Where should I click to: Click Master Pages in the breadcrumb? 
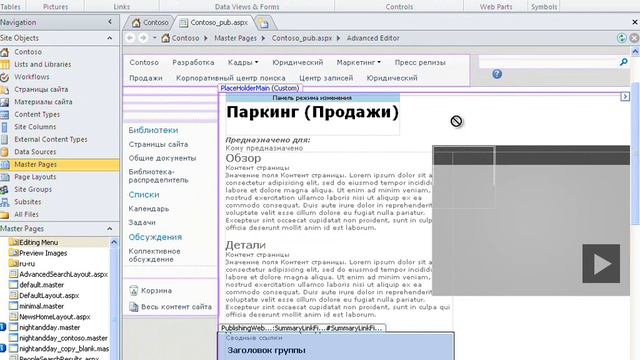(x=236, y=38)
